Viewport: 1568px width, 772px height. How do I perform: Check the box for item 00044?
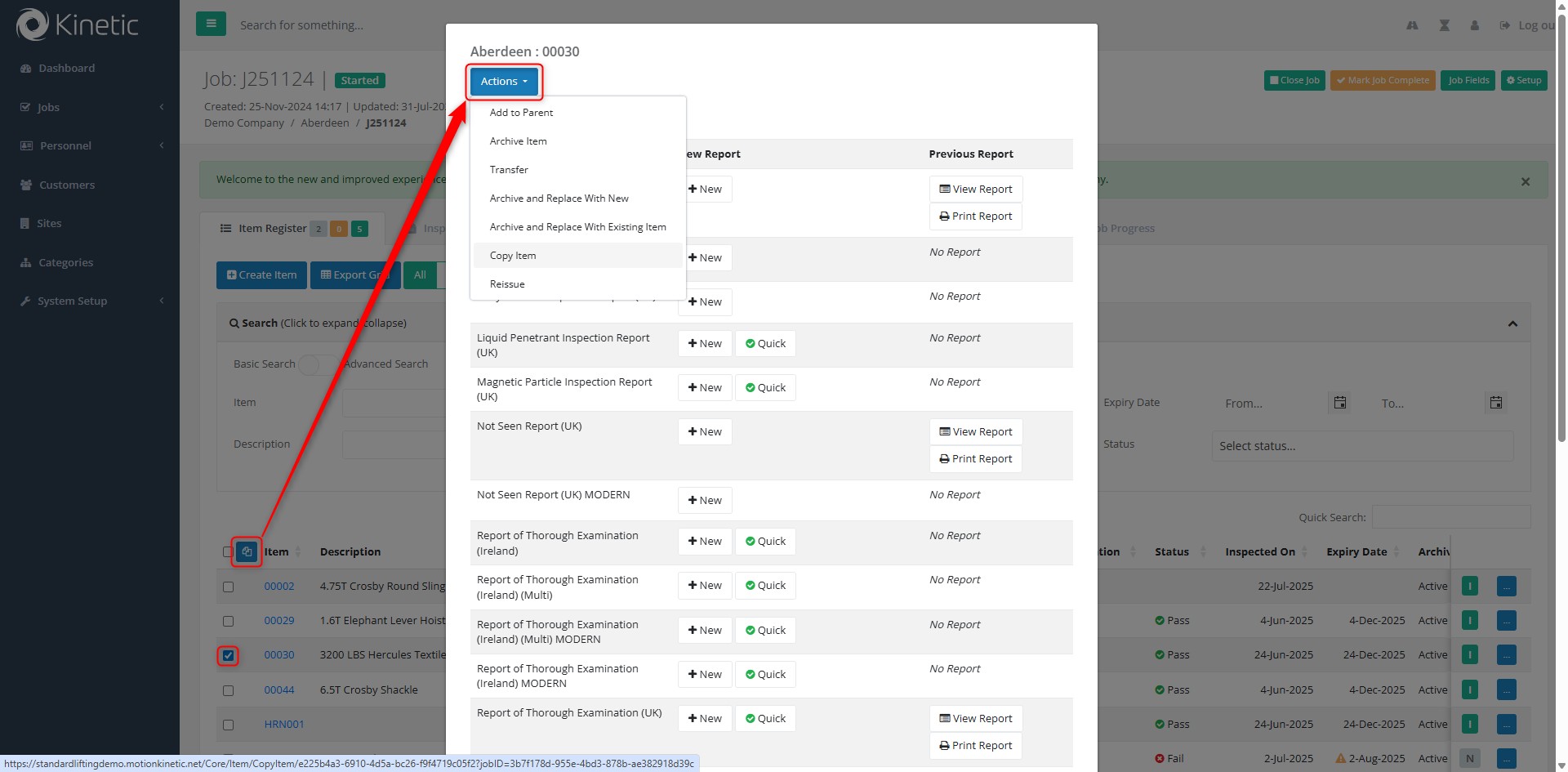228,690
